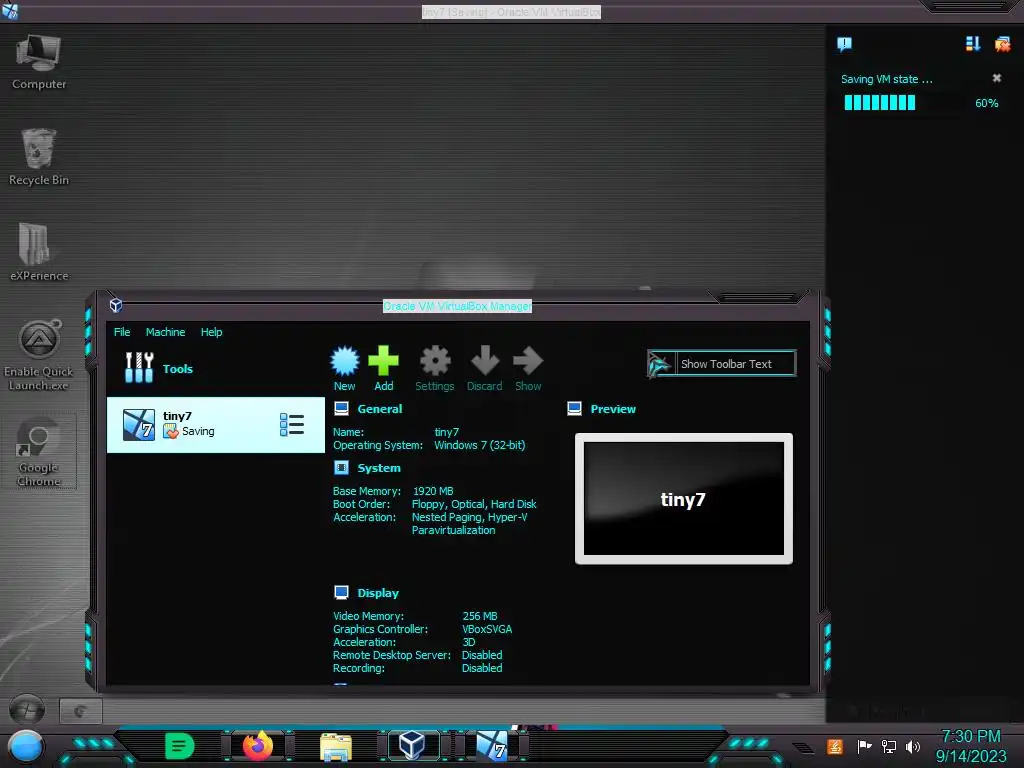Click the network tray icon
Screen dimensions: 1024x768
tap(888, 746)
